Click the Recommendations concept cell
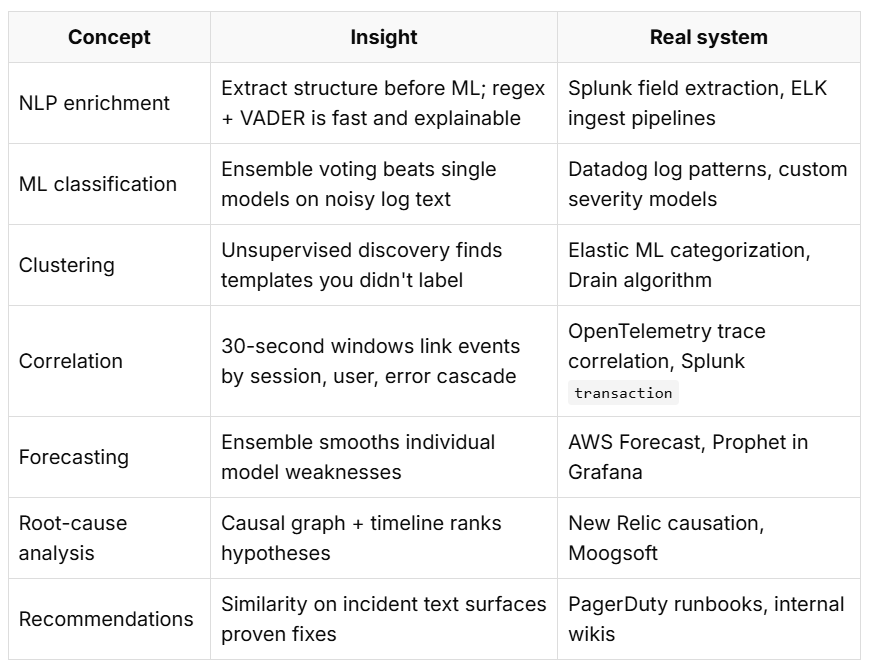This screenshot has width=872, height=667. (x=110, y=619)
